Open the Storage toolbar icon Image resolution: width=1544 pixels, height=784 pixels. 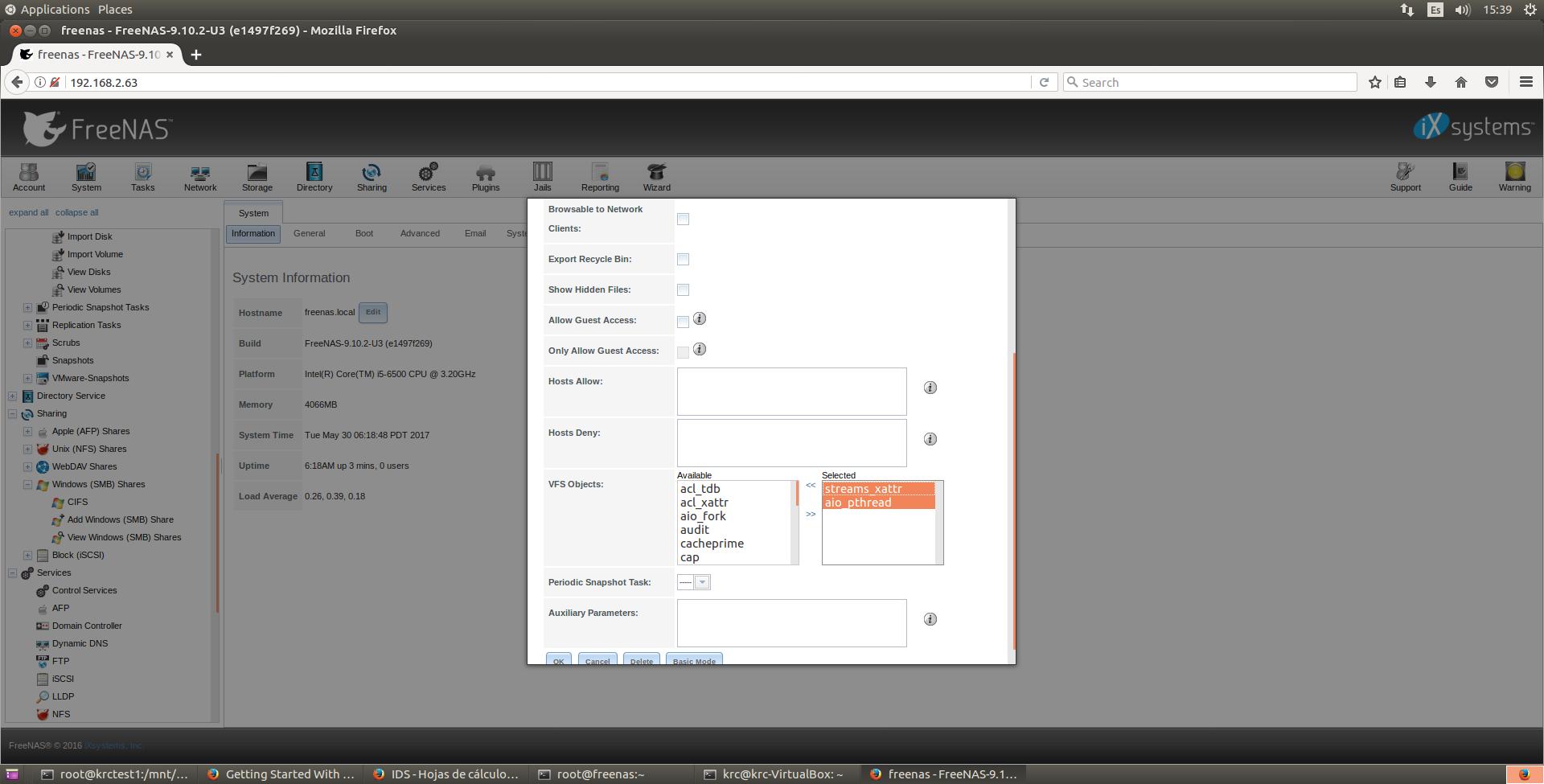(257, 177)
